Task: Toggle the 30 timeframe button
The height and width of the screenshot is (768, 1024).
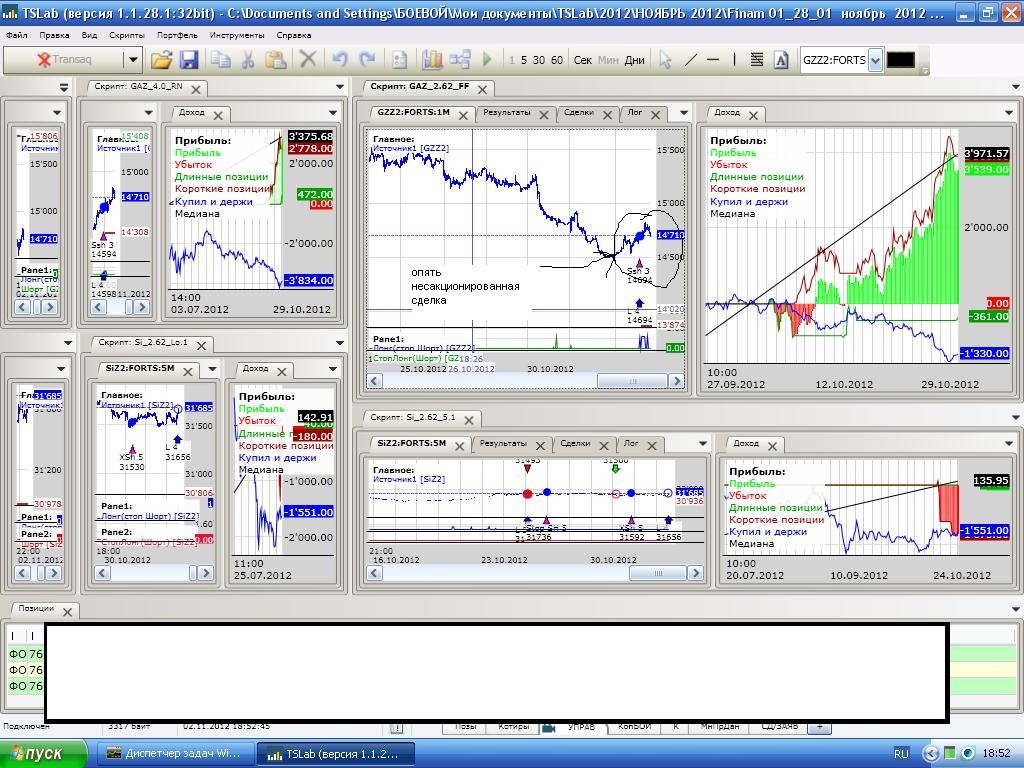Action: point(539,60)
